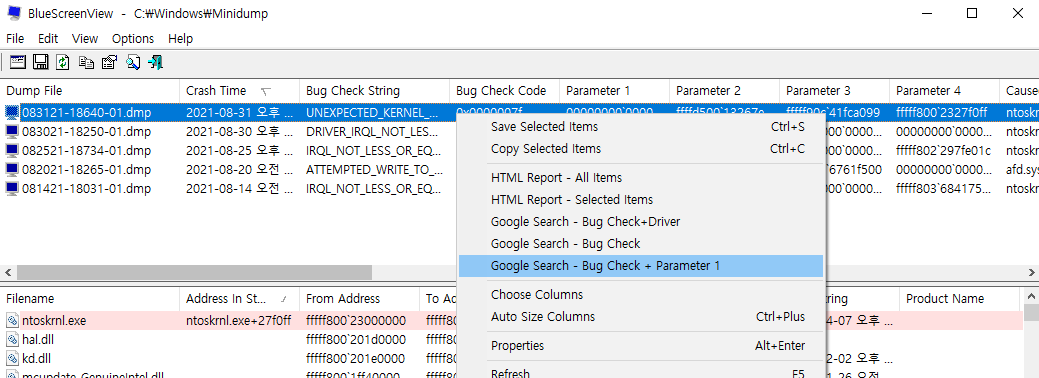
Task: Click the Save floppy disk toolbar icon
Action: [x=40, y=62]
